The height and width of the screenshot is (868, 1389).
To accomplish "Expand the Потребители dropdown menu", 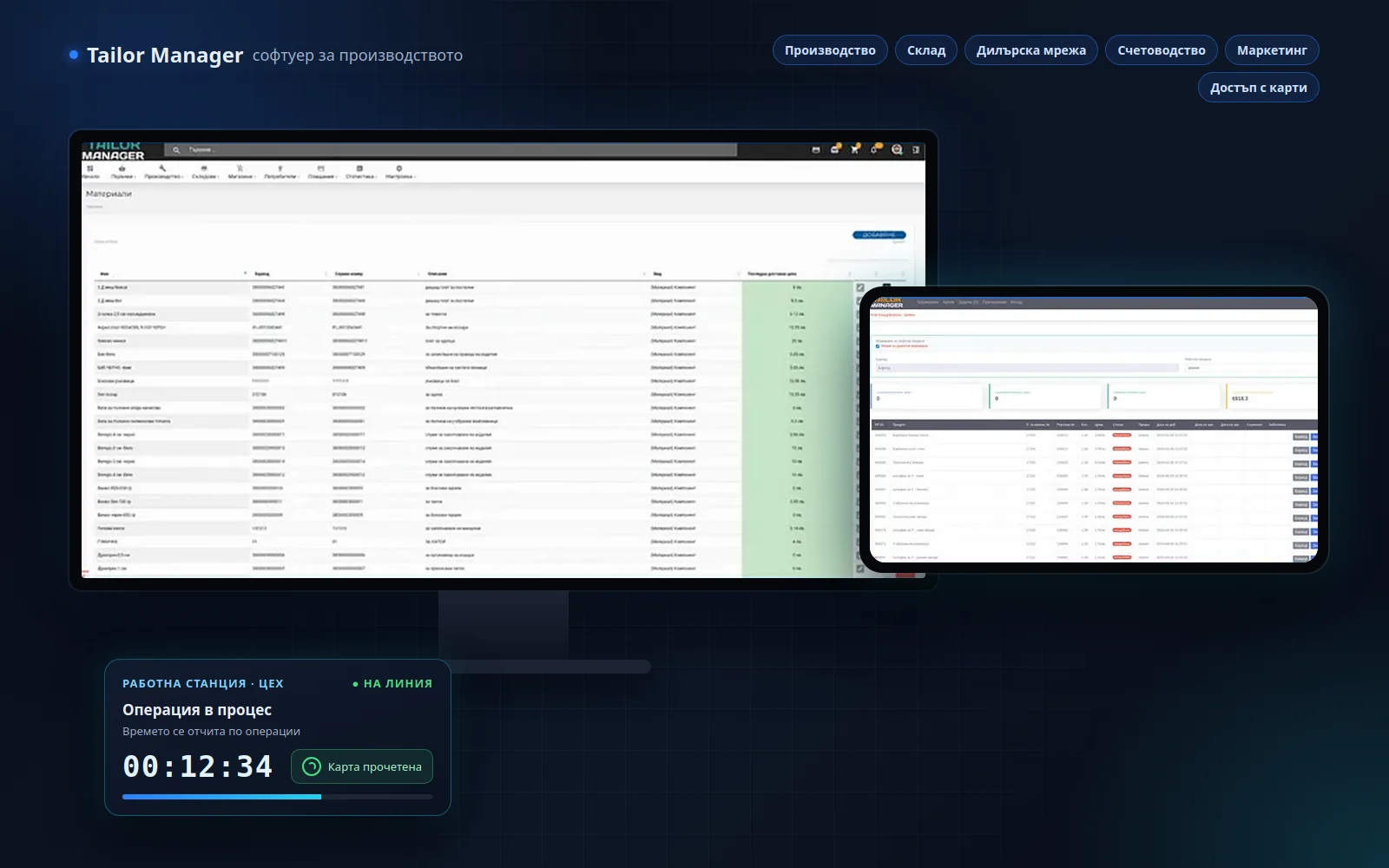I will 281,172.
